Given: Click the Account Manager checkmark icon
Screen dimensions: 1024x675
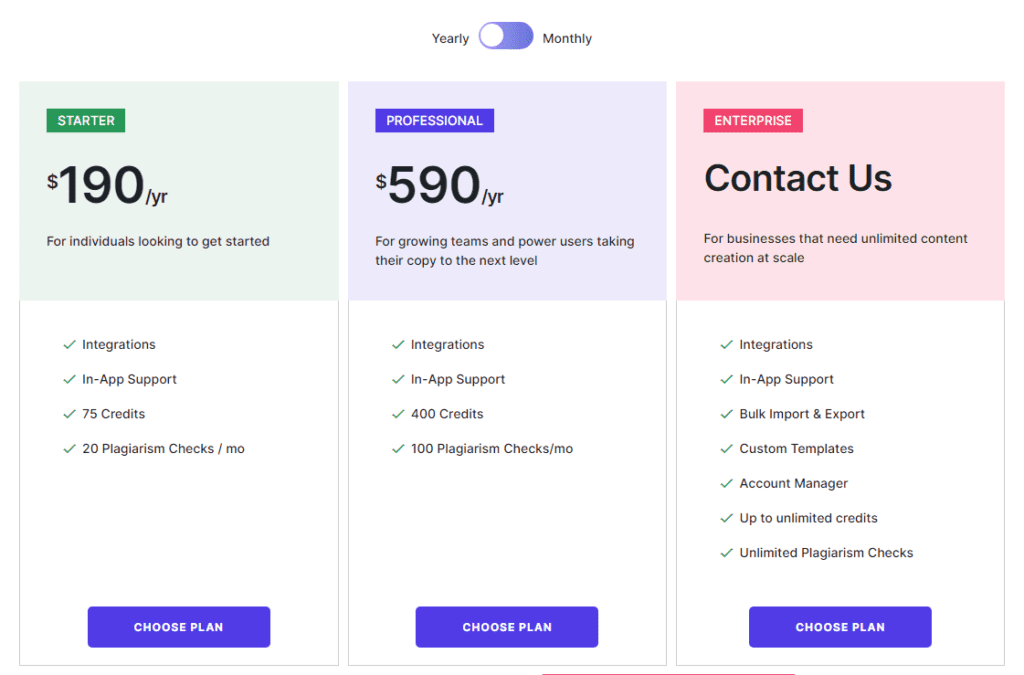Looking at the screenshot, I should tap(727, 484).
